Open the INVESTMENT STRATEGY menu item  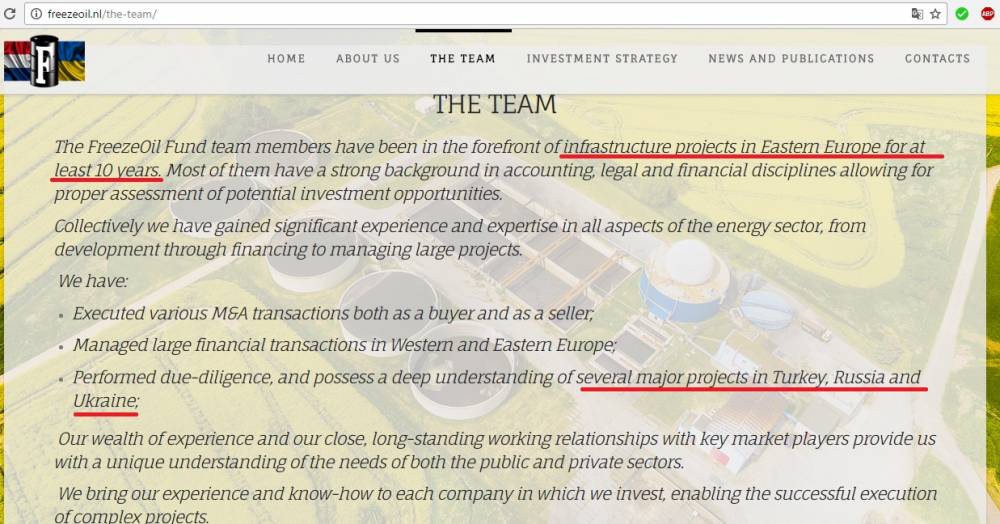point(602,59)
